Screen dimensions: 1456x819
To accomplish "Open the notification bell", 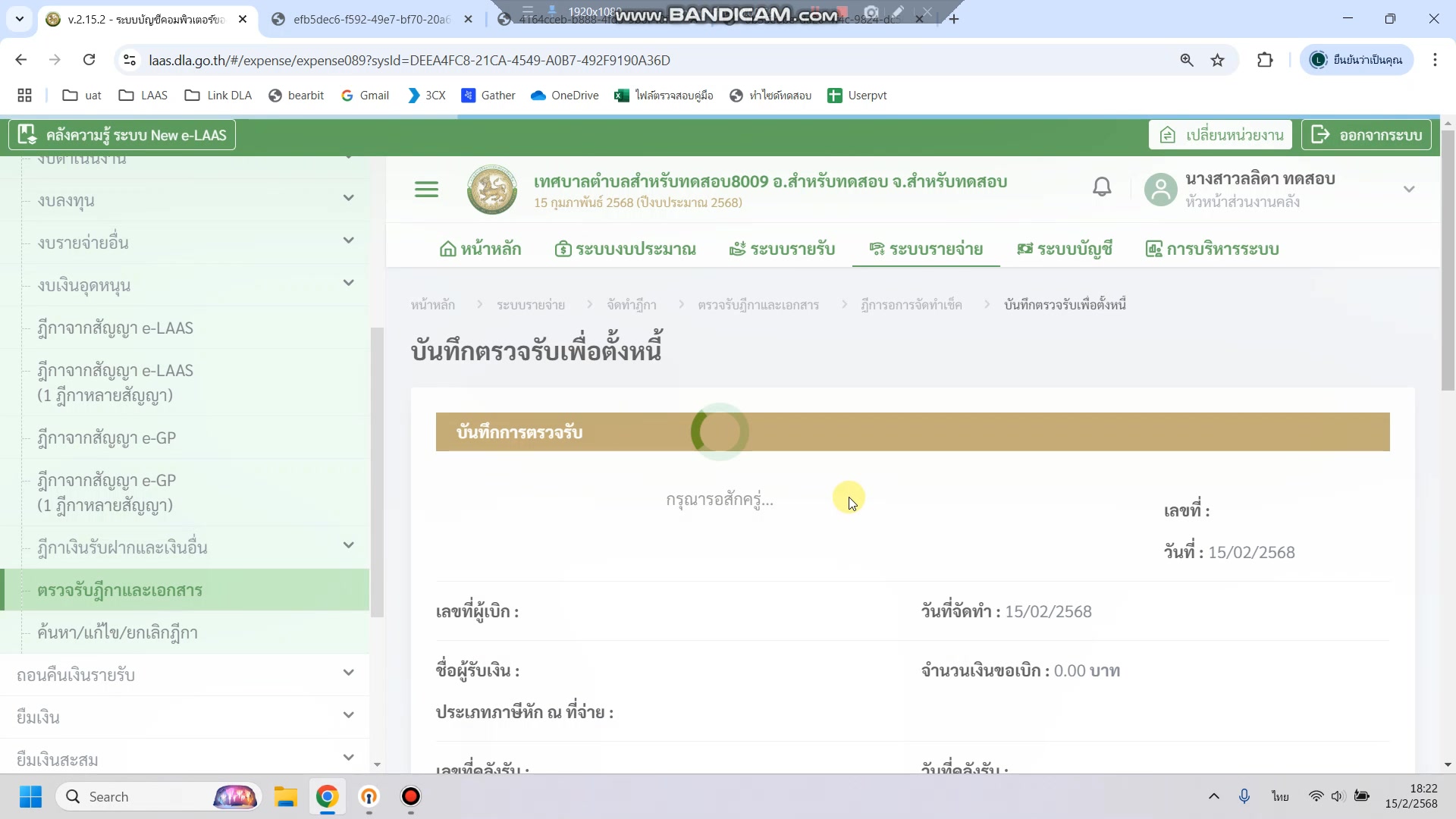I will click(1102, 187).
